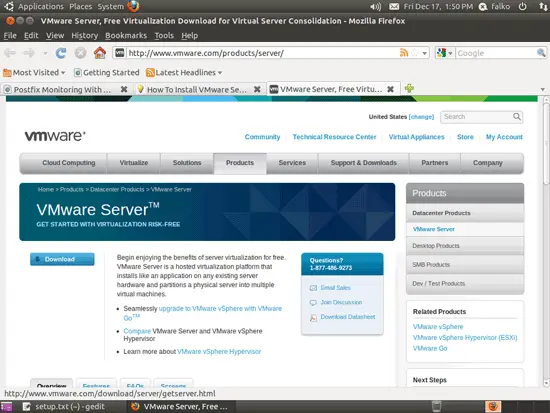Open the search engine selector dropdown
Screen dimensions: 550x413
coord(445,53)
